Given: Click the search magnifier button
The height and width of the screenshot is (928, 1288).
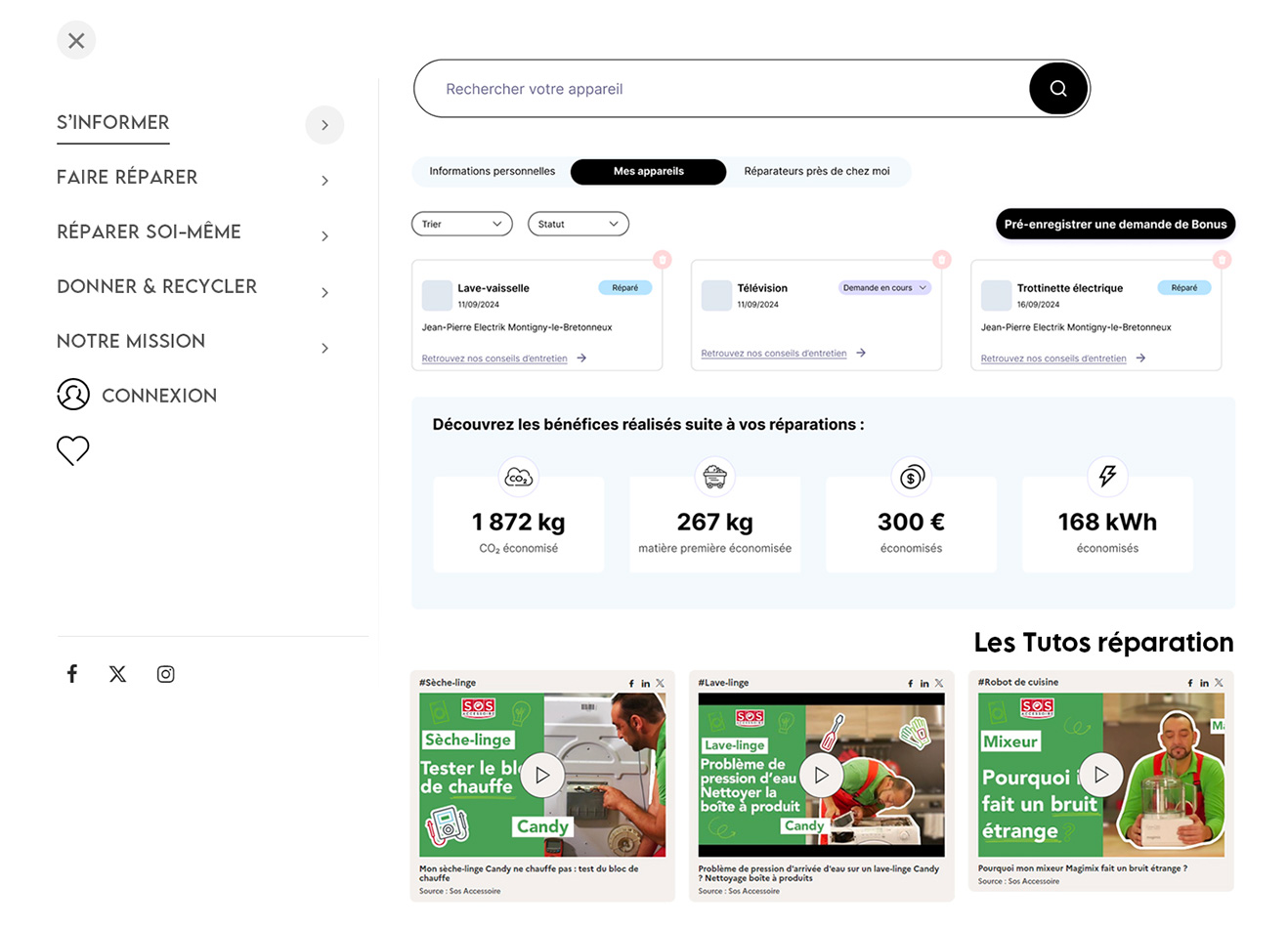Looking at the screenshot, I should pos(1058,89).
